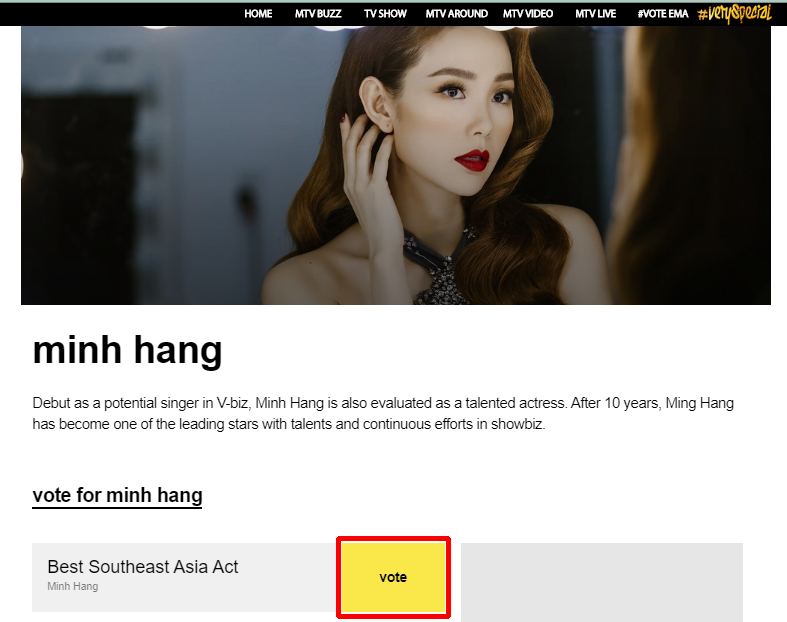Screen dimensions: 787x622
Task: Navigate to MTV AROUND
Action: pyautogui.click(x=456, y=14)
